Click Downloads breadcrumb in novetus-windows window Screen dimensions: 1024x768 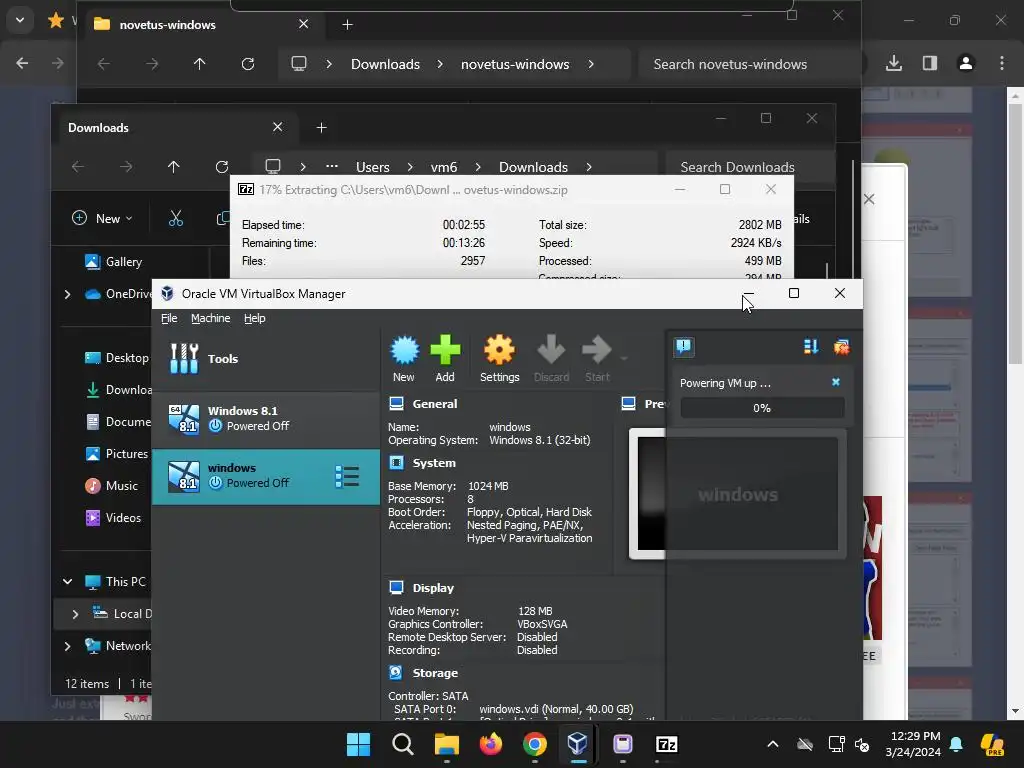385,64
